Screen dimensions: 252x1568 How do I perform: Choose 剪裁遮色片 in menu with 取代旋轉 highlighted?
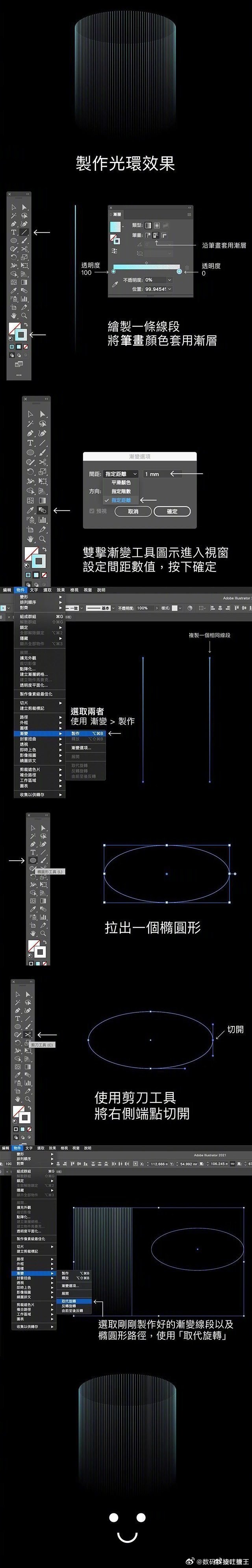point(33,1304)
